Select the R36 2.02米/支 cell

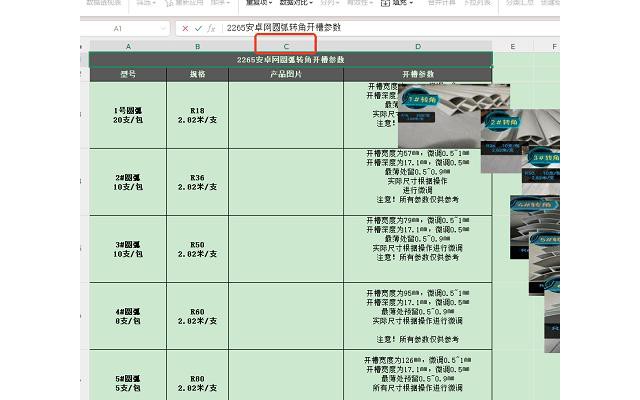point(198,182)
